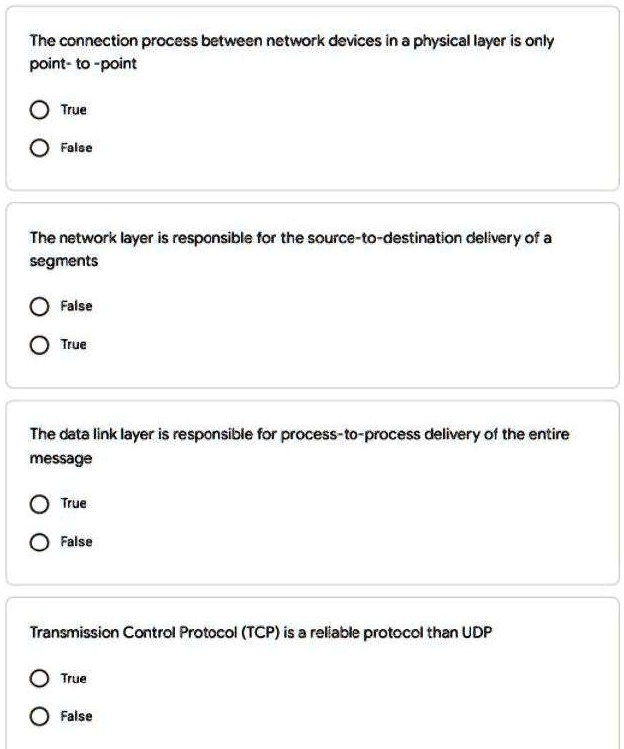
Task: Click the 'False' label text under physical layer question
Action: (x=76, y=148)
